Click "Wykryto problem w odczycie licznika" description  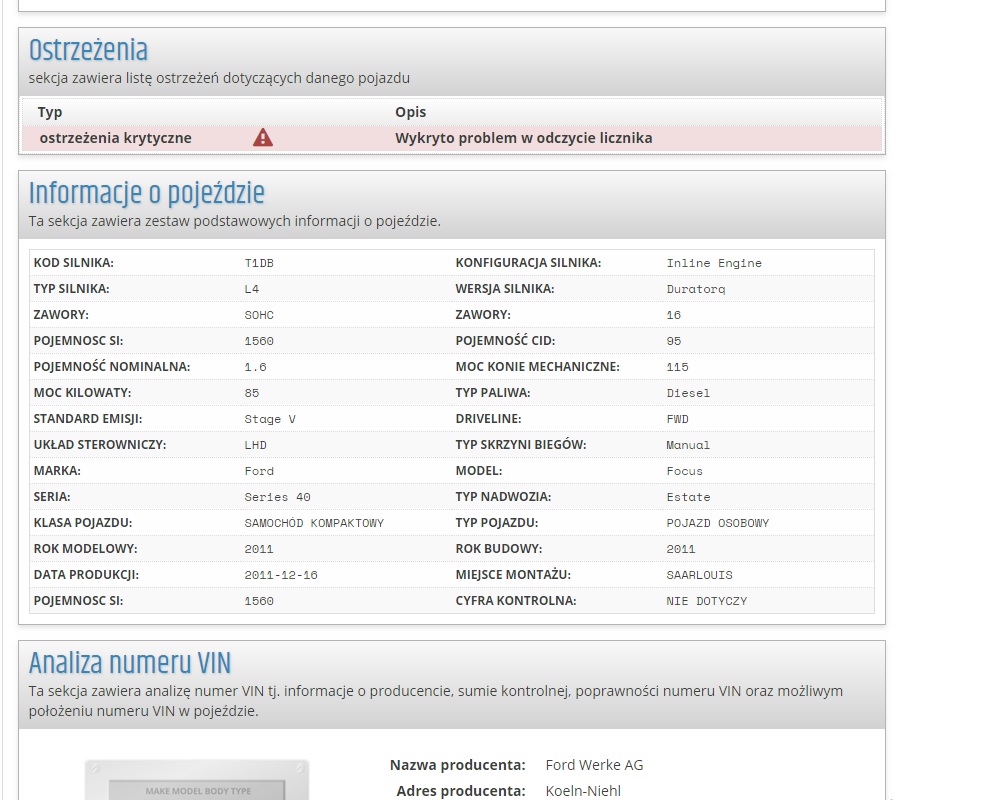(x=523, y=138)
